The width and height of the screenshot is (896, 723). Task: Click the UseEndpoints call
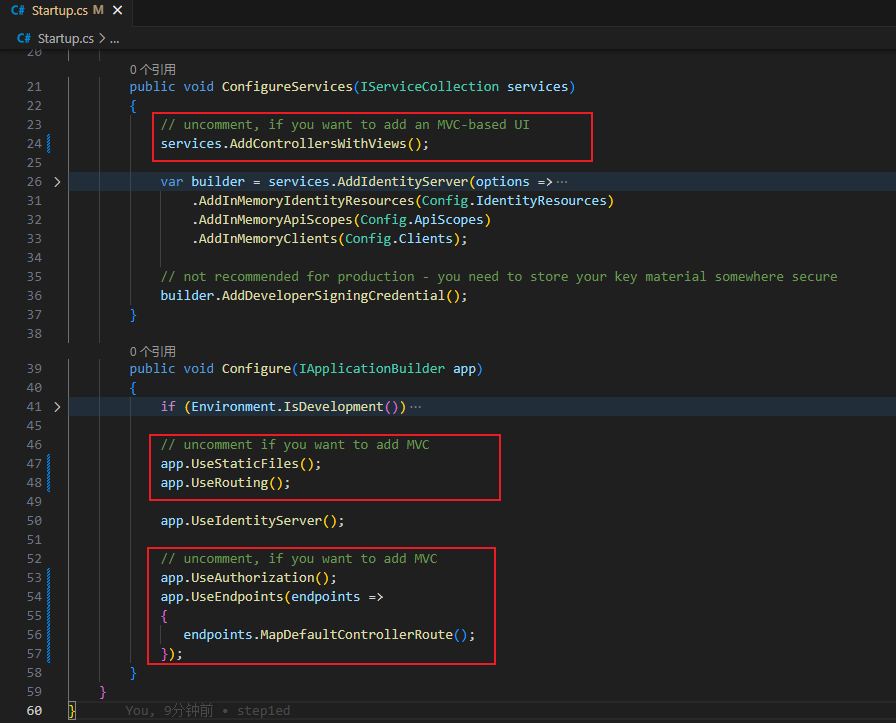pos(237,597)
